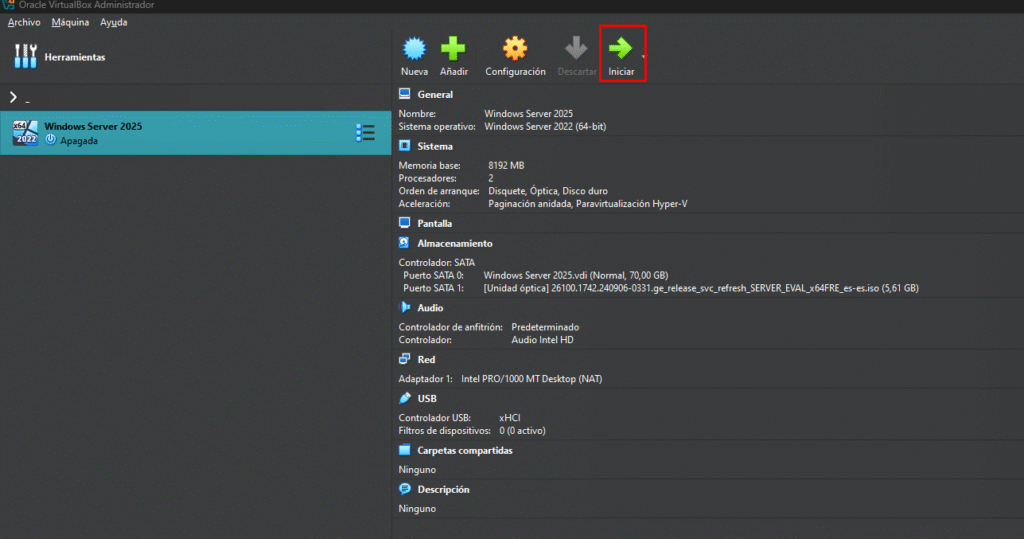Screen dimensions: 1024x539
Task: Open the Windows Server 2025 machine menu icon
Action: pyautogui.click(x=365, y=133)
